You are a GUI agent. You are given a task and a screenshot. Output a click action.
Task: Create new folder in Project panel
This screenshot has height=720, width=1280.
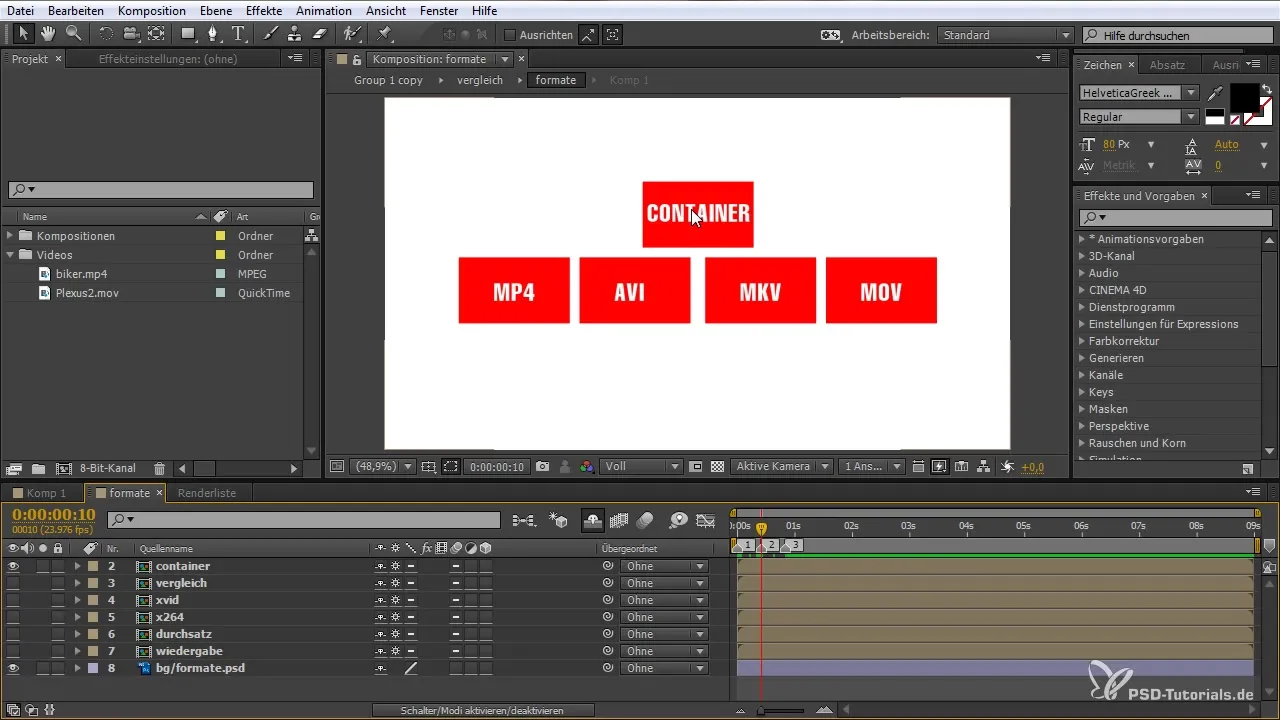click(x=38, y=468)
